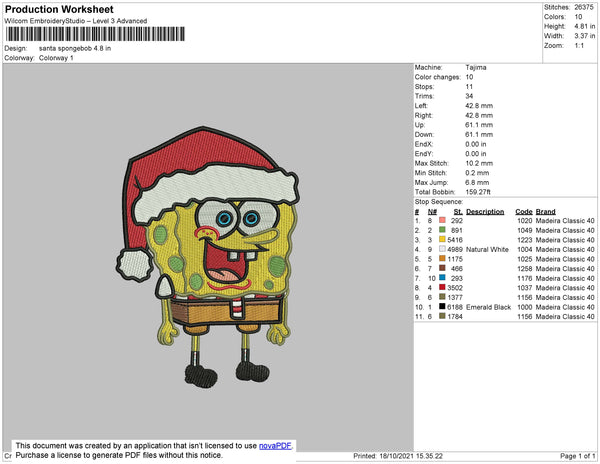This screenshot has width=600, height=464.
Task: Click 'Wilcom EmbroideryStudio – Level 3 Advanced' text
Action: (x=76, y=21)
